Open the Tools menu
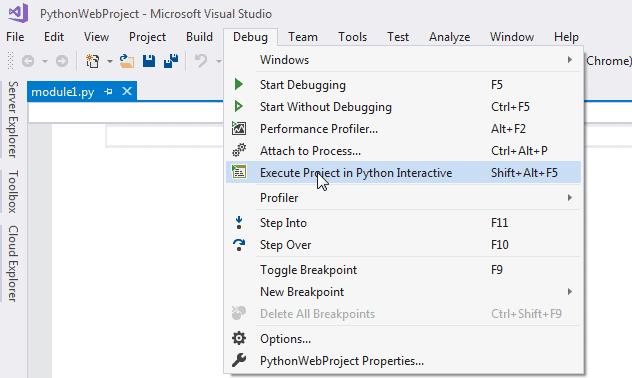632x378 pixels. (352, 37)
